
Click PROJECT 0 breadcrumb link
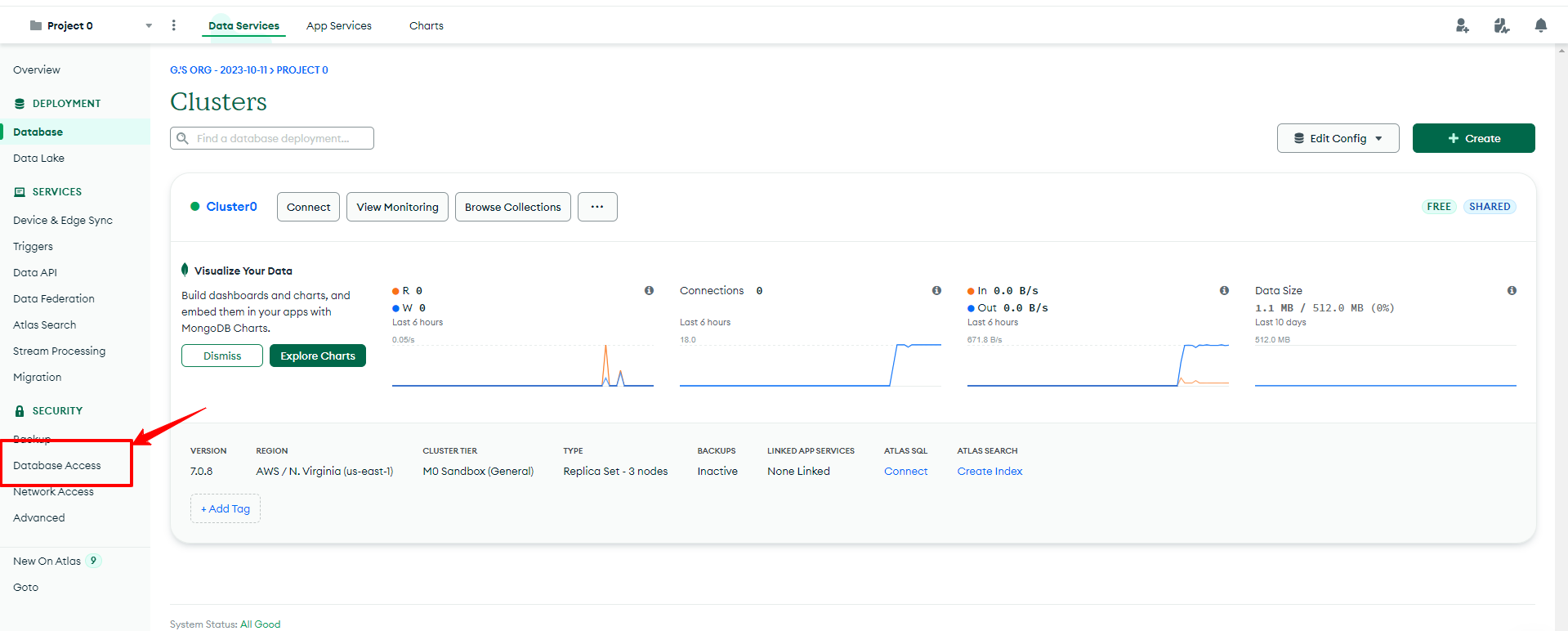pos(302,69)
